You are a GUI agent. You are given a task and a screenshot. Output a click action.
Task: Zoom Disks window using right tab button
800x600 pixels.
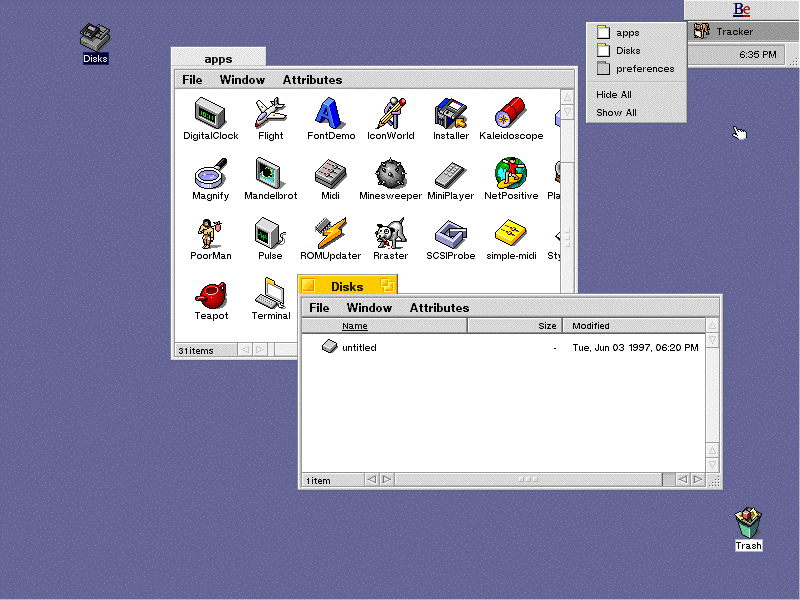point(387,285)
